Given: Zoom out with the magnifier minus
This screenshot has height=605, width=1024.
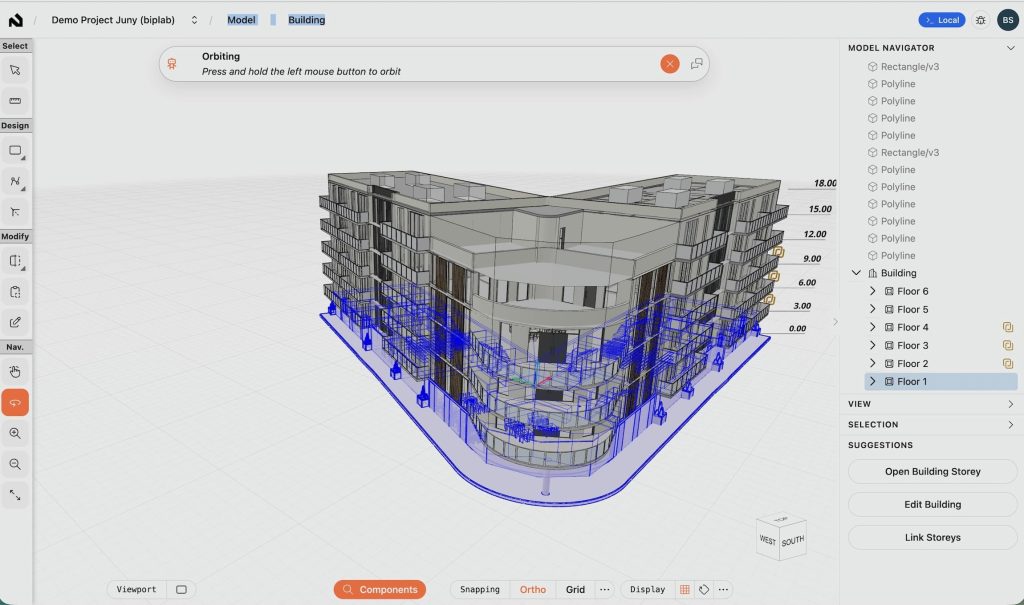Looking at the screenshot, I should click(15, 464).
